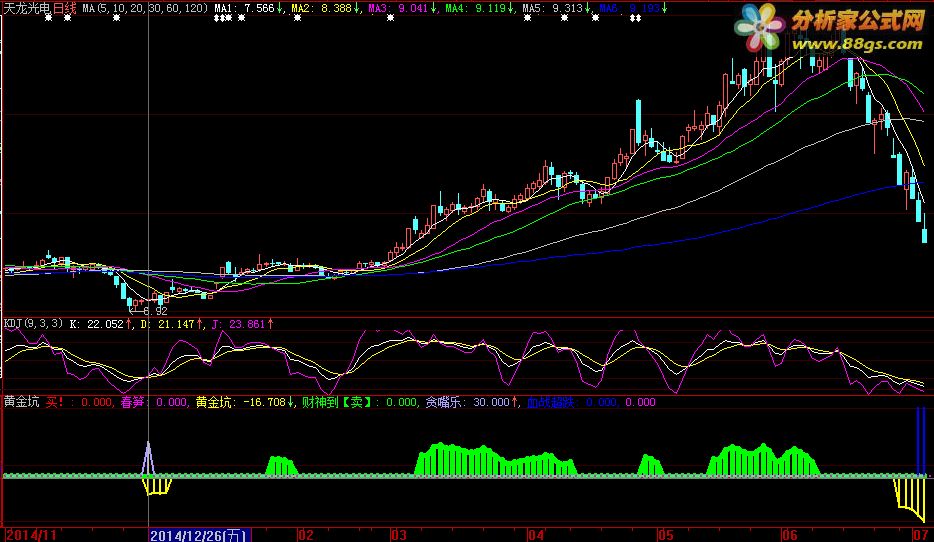
Task: Jump to the 05 month marker
Action: pos(665,534)
